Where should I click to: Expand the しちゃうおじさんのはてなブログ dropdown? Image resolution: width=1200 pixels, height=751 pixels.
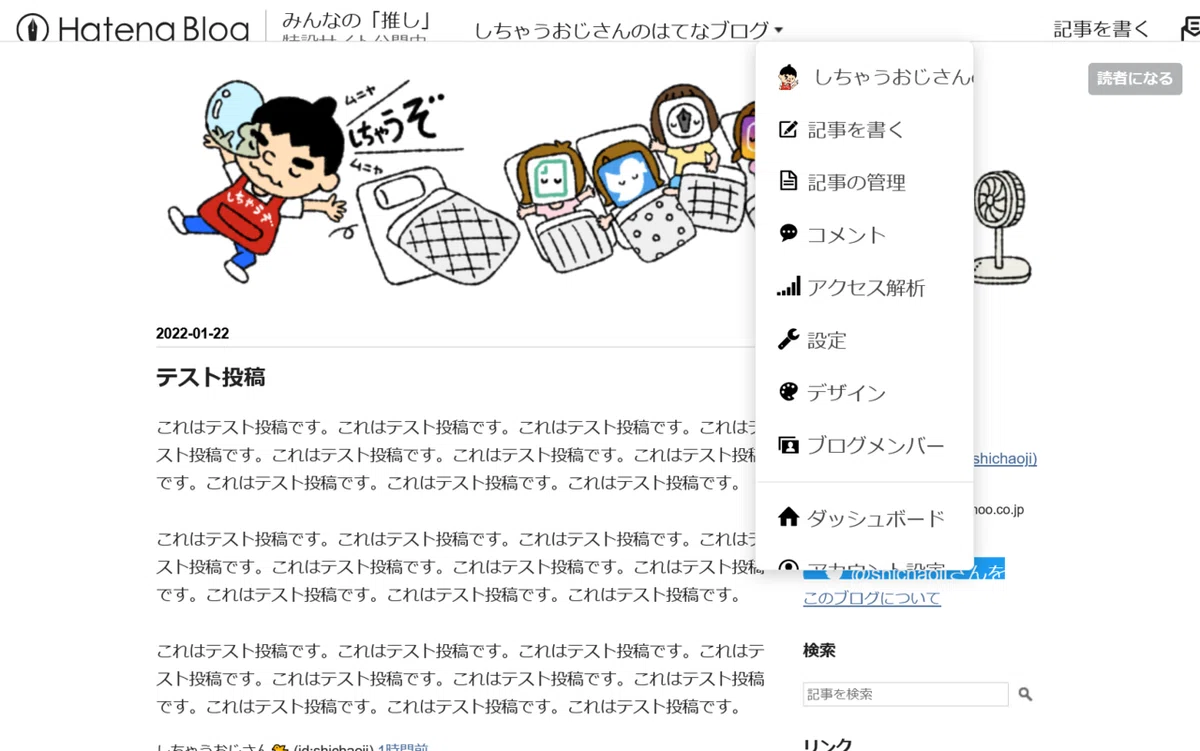[629, 31]
